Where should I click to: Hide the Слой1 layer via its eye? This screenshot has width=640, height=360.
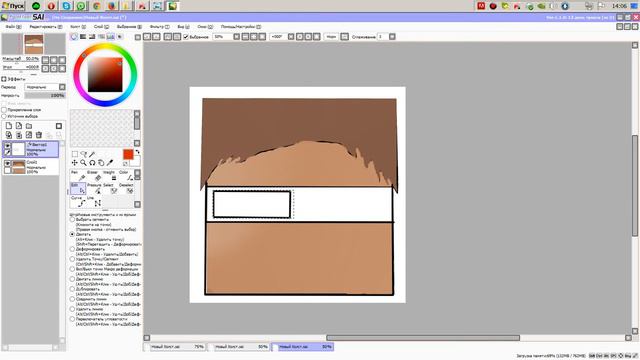7,163
